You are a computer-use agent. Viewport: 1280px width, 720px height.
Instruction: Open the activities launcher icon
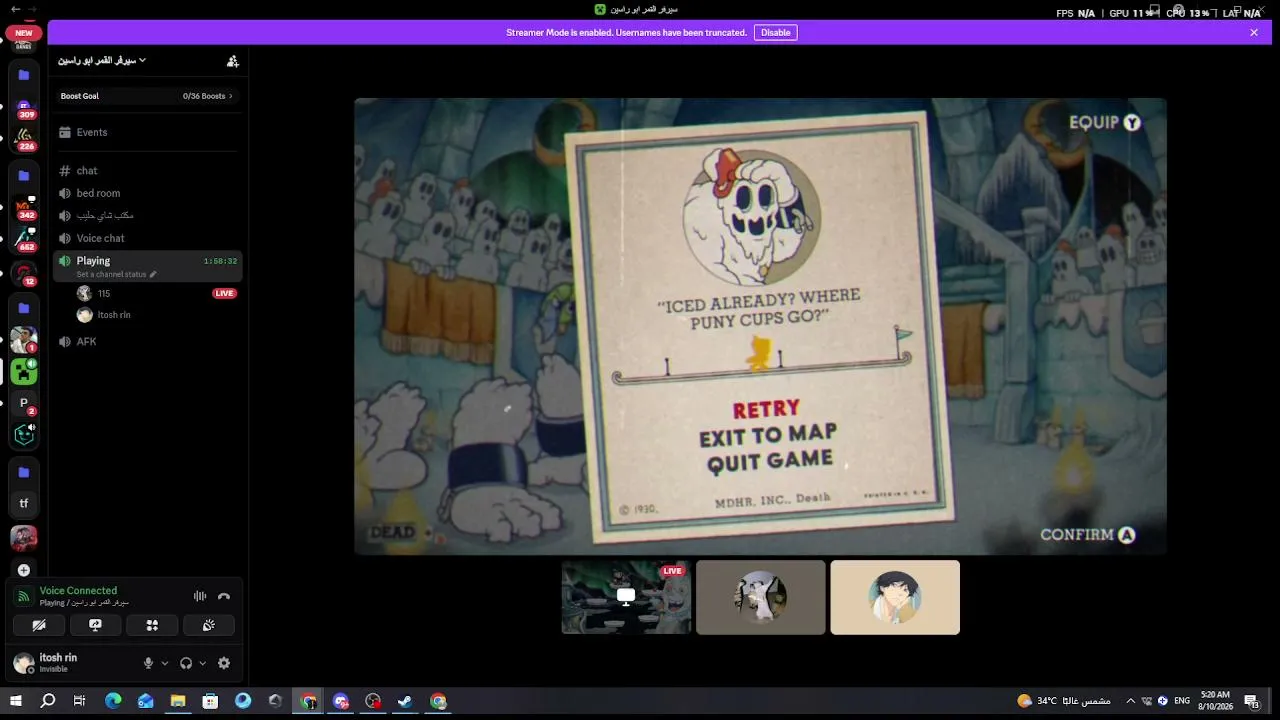point(152,625)
